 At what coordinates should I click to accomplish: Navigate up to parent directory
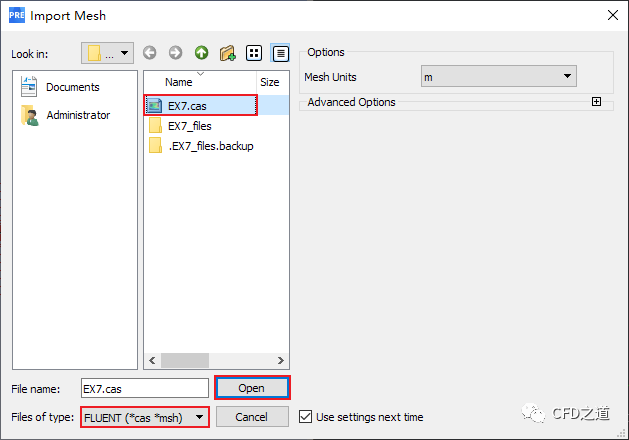click(201, 53)
